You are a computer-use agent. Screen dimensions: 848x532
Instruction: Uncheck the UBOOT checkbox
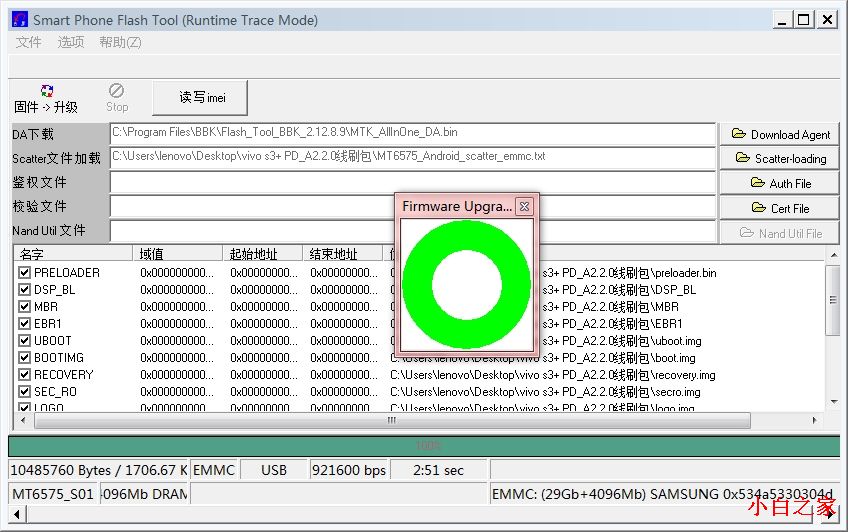pos(24,341)
